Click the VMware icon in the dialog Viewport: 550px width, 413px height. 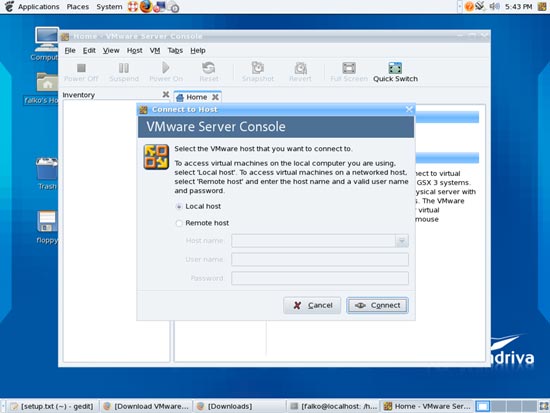156,157
